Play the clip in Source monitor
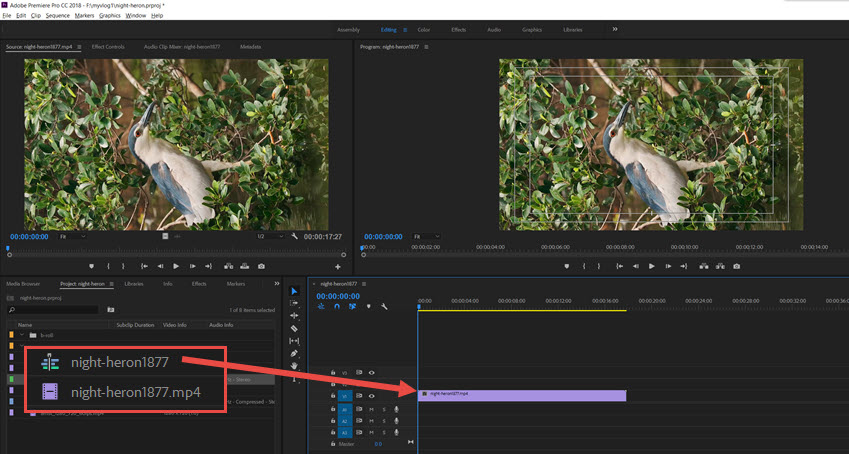 point(176,267)
